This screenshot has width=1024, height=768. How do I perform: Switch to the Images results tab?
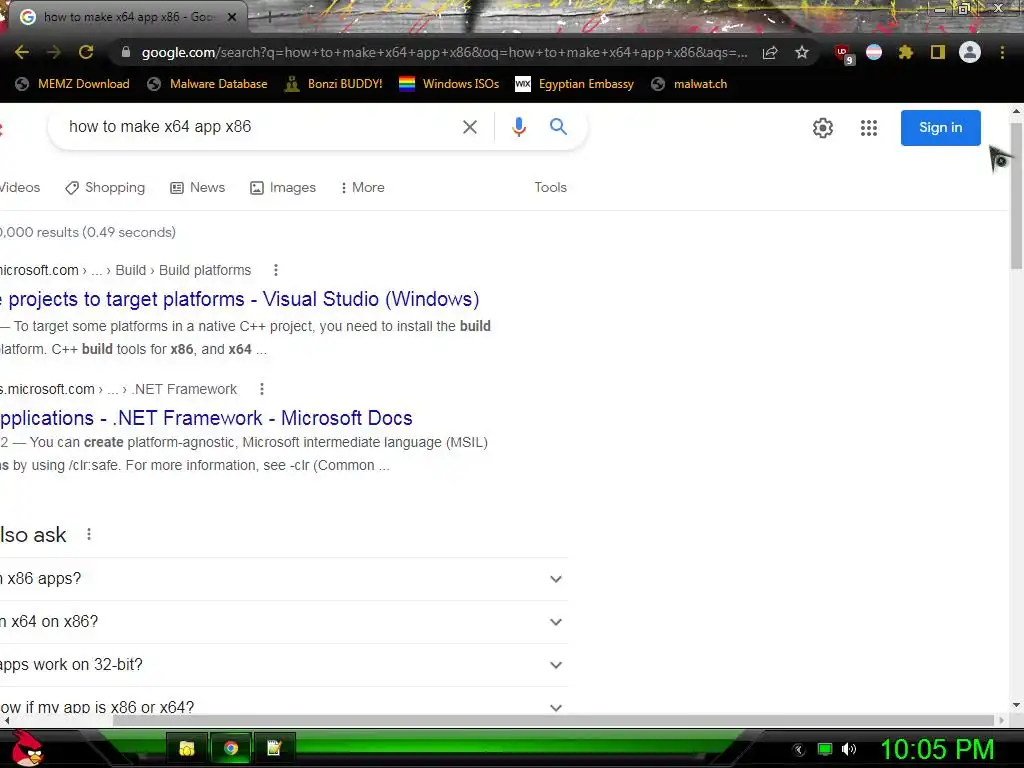283,188
